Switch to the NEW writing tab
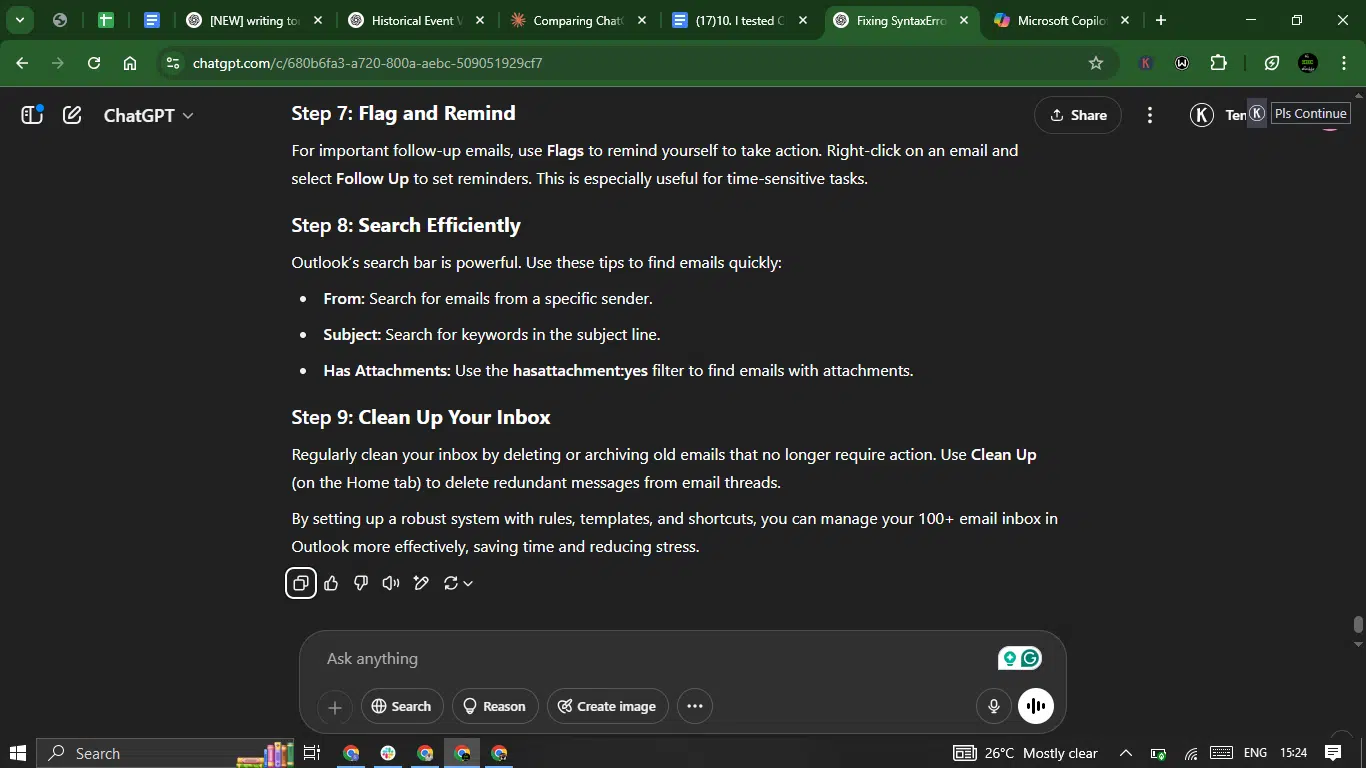Screen dimensions: 1366x768 (253, 20)
